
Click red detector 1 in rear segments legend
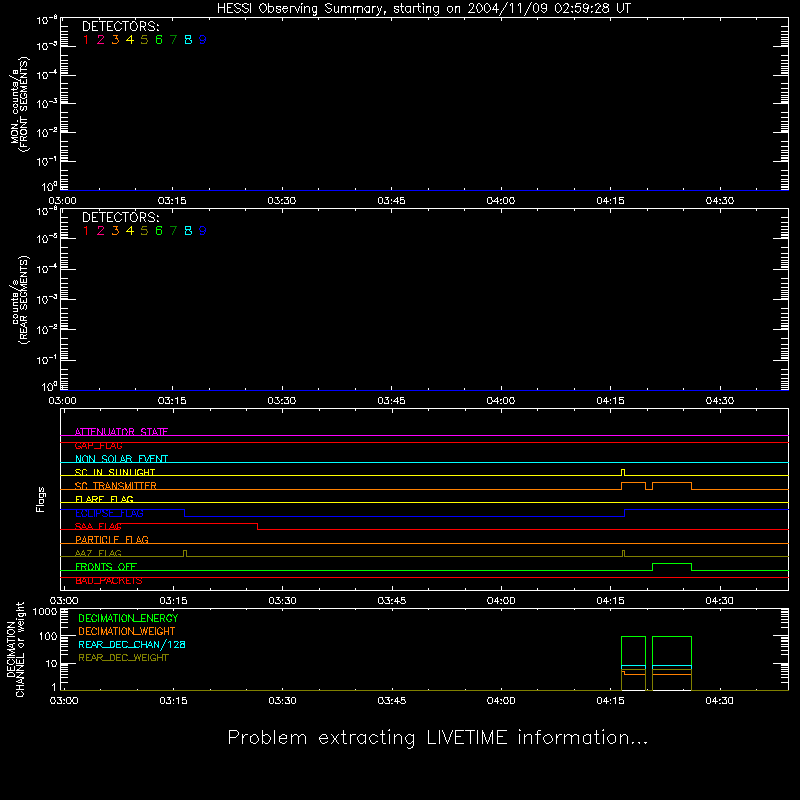86,231
